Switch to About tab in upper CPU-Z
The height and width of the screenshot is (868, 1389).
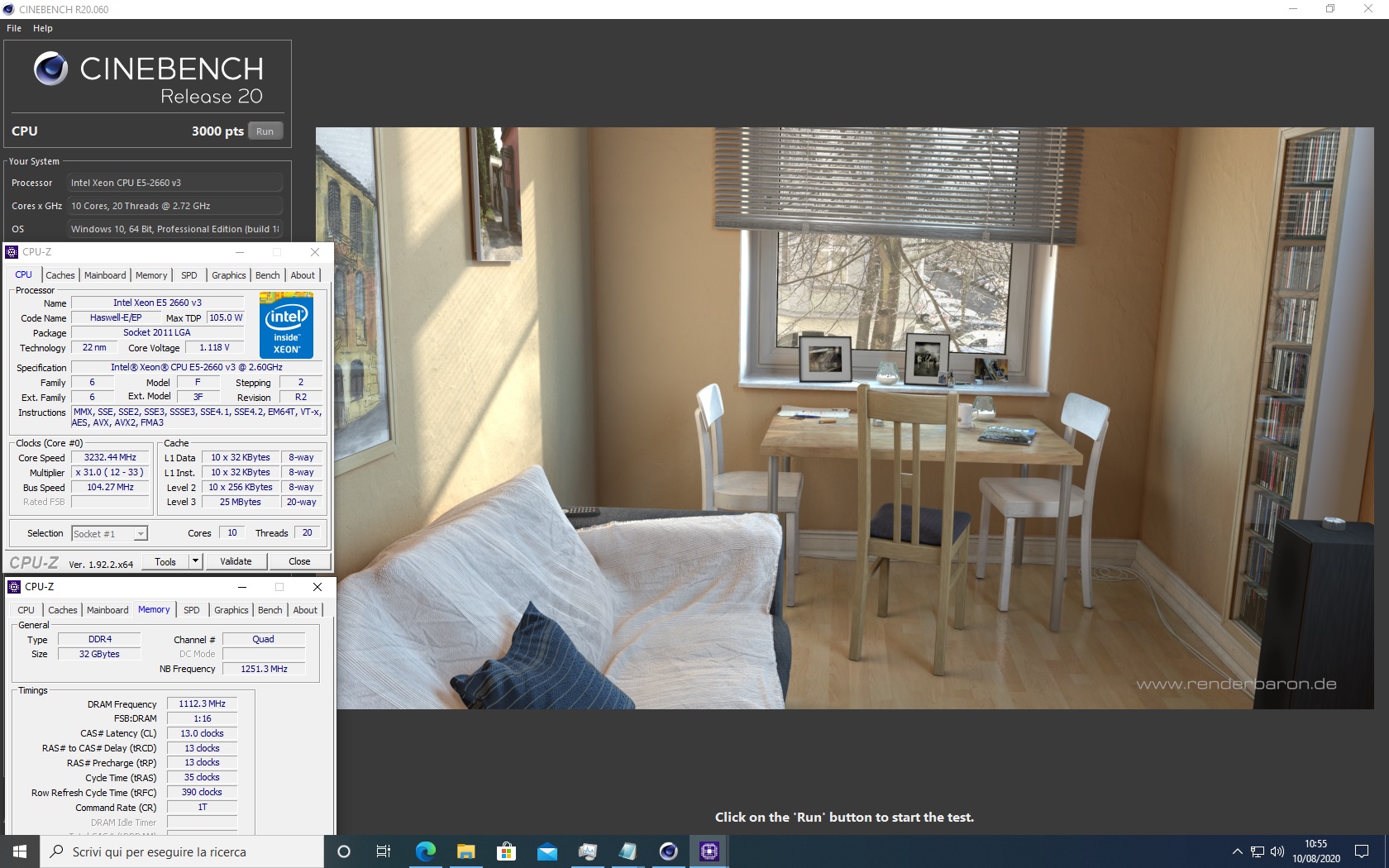pyautogui.click(x=303, y=275)
